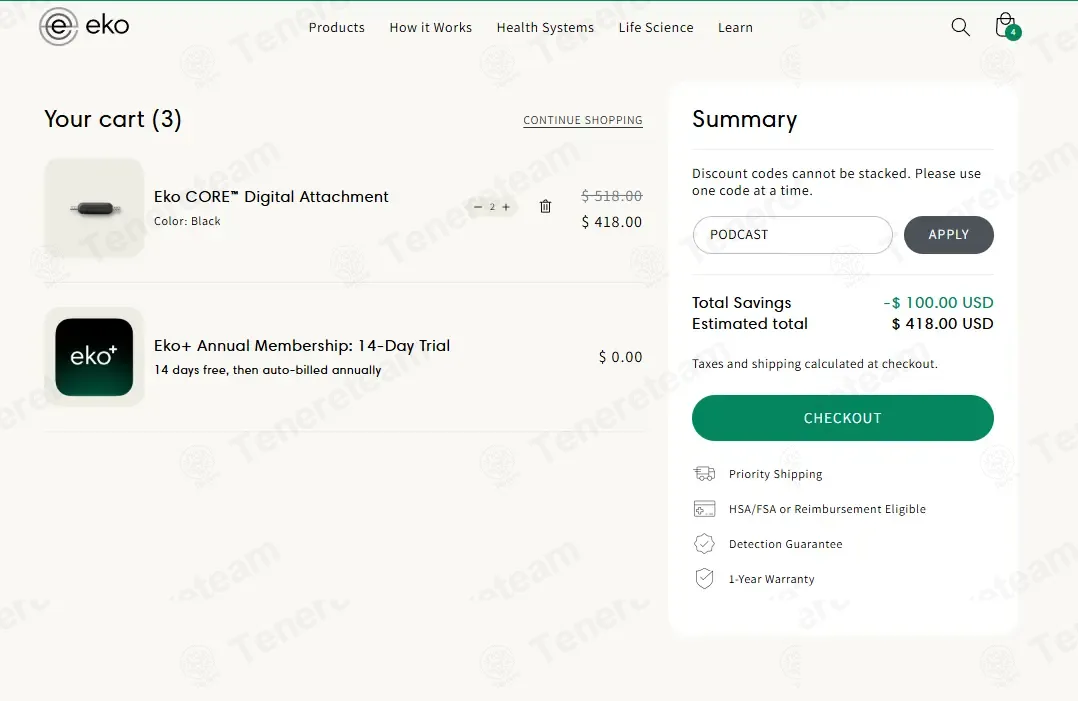The height and width of the screenshot is (701, 1078).
Task: Click the discount codes cannot be stacked notice
Action: coord(836,182)
